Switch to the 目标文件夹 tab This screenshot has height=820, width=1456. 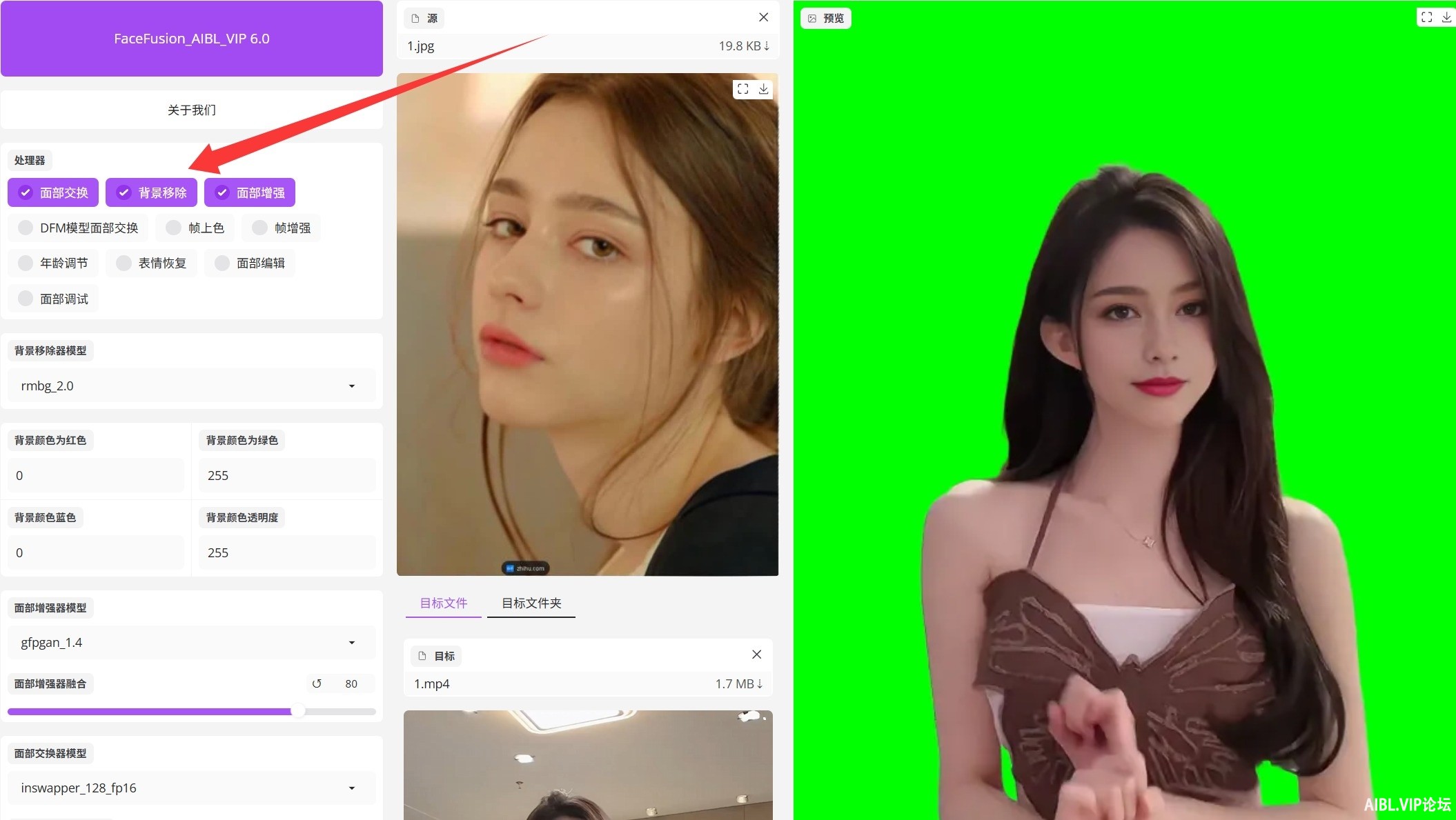pos(531,603)
